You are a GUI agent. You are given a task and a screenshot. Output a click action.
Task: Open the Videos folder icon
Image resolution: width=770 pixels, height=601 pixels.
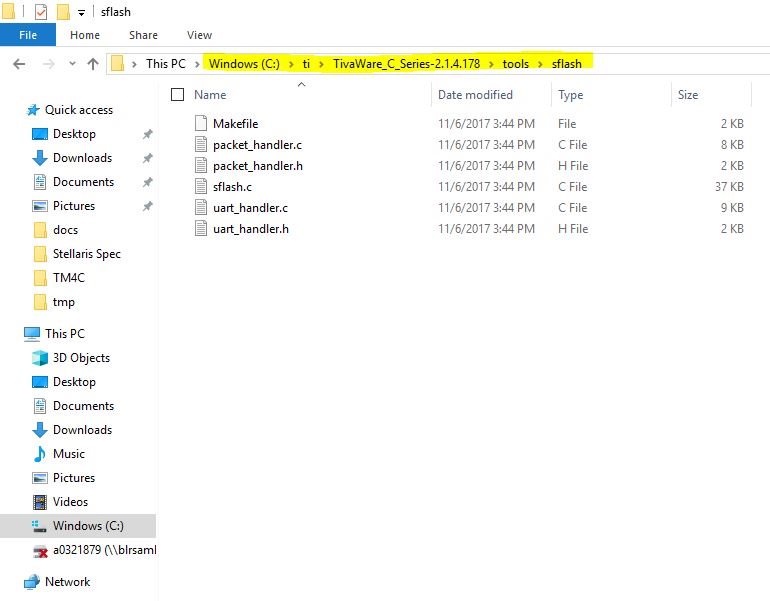40,502
